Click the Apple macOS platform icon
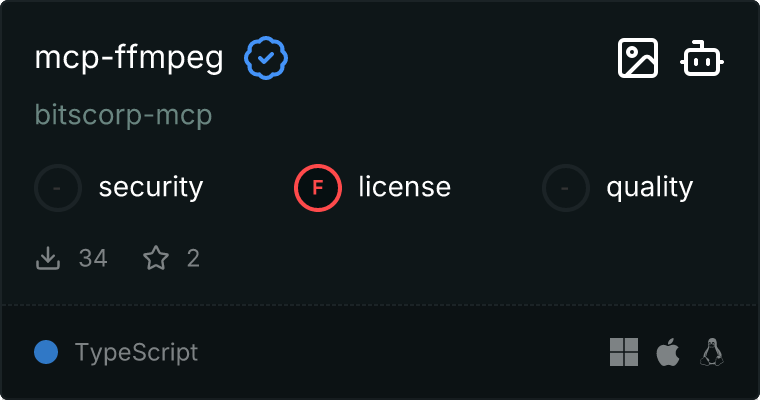 point(667,352)
